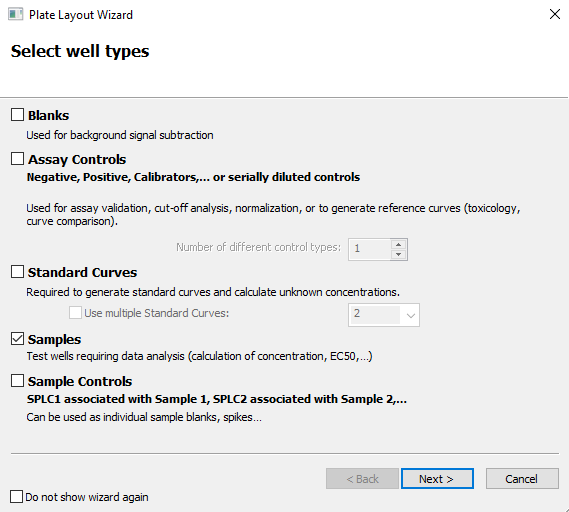Screen dimensions: 569x512
Task: Click 'Required to generate standard curves' text
Action: click(213, 292)
